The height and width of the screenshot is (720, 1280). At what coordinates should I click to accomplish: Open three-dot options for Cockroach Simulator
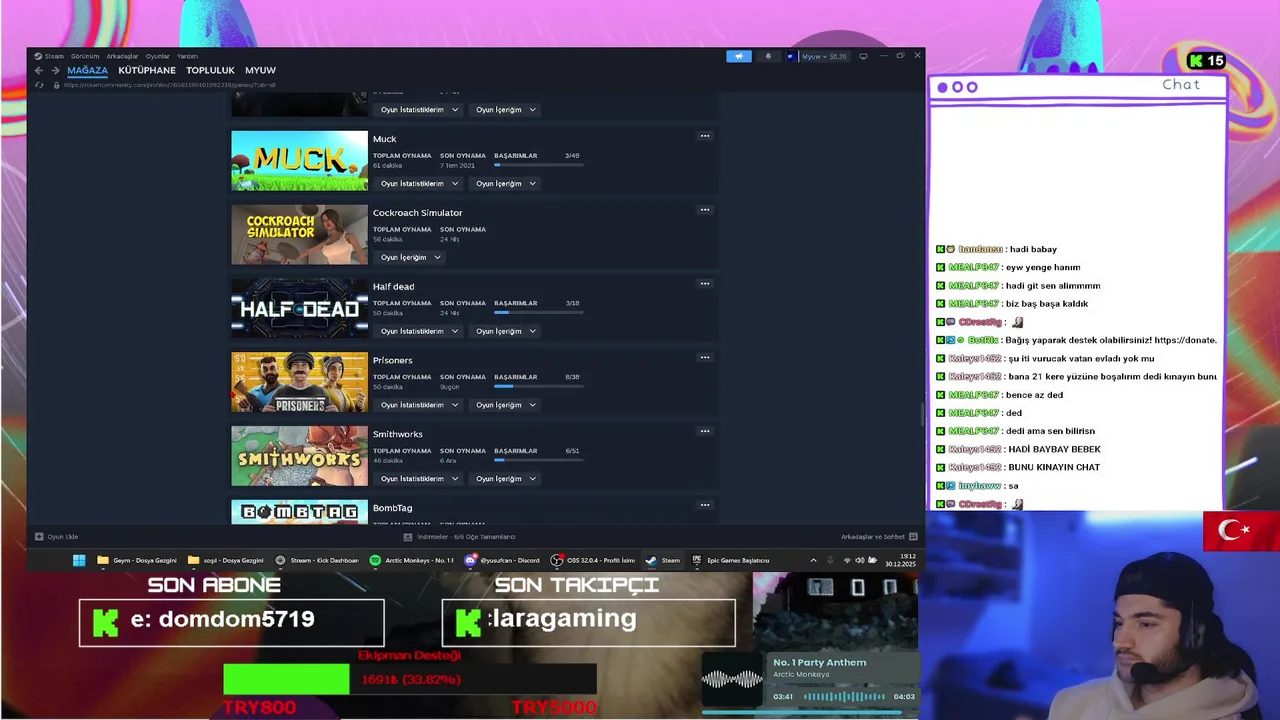705,210
